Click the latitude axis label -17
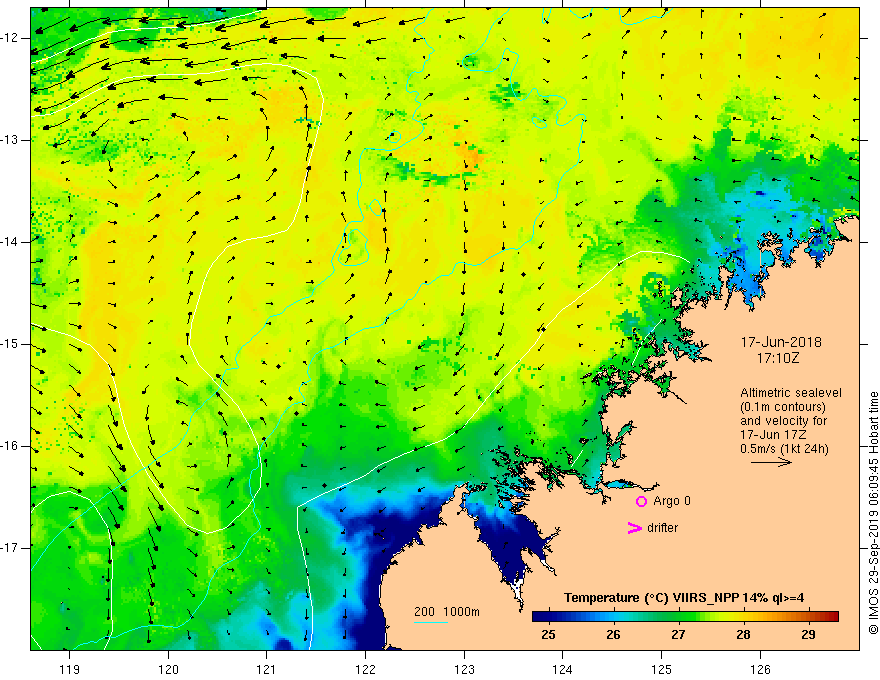The height and width of the screenshot is (680, 880). [11, 548]
